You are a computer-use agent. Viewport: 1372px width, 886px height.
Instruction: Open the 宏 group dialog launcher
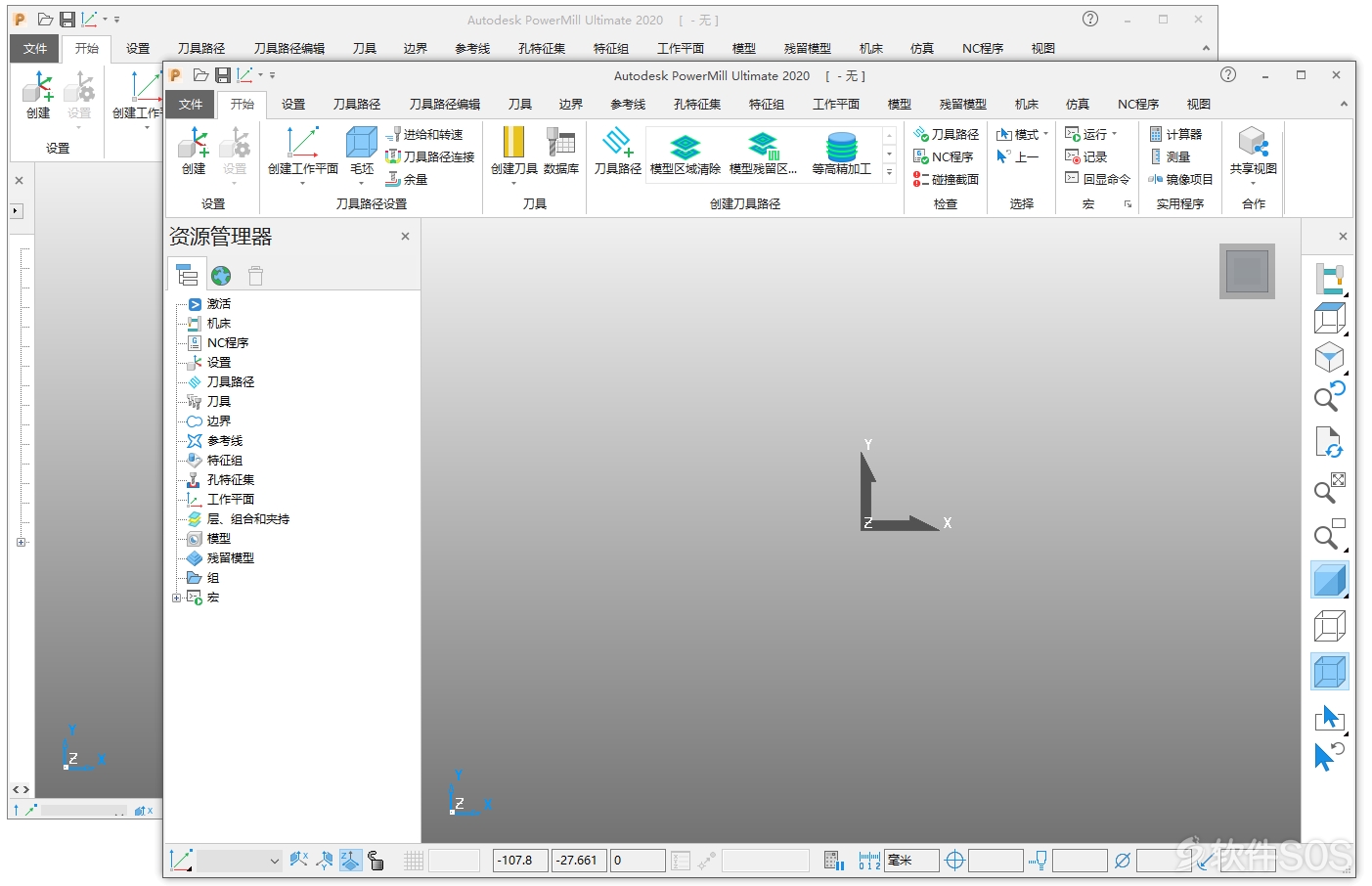coord(1128,204)
